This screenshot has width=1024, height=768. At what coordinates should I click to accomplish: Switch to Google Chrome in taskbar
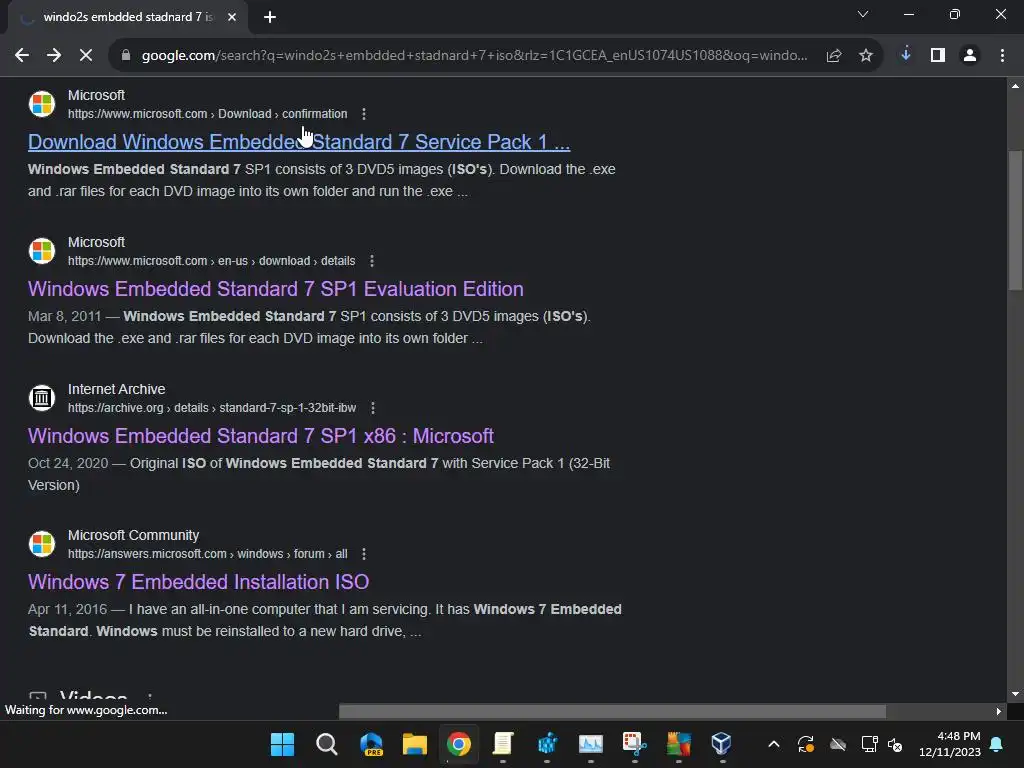[458, 744]
